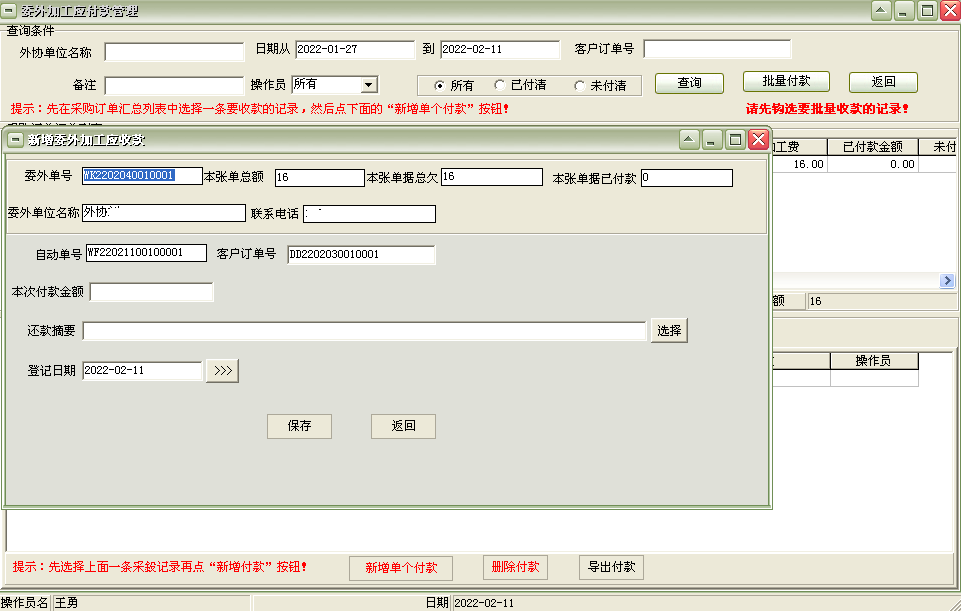Click the 返回 button at top right
Image resolution: width=961 pixels, height=611 pixels.
pyautogui.click(x=882, y=81)
